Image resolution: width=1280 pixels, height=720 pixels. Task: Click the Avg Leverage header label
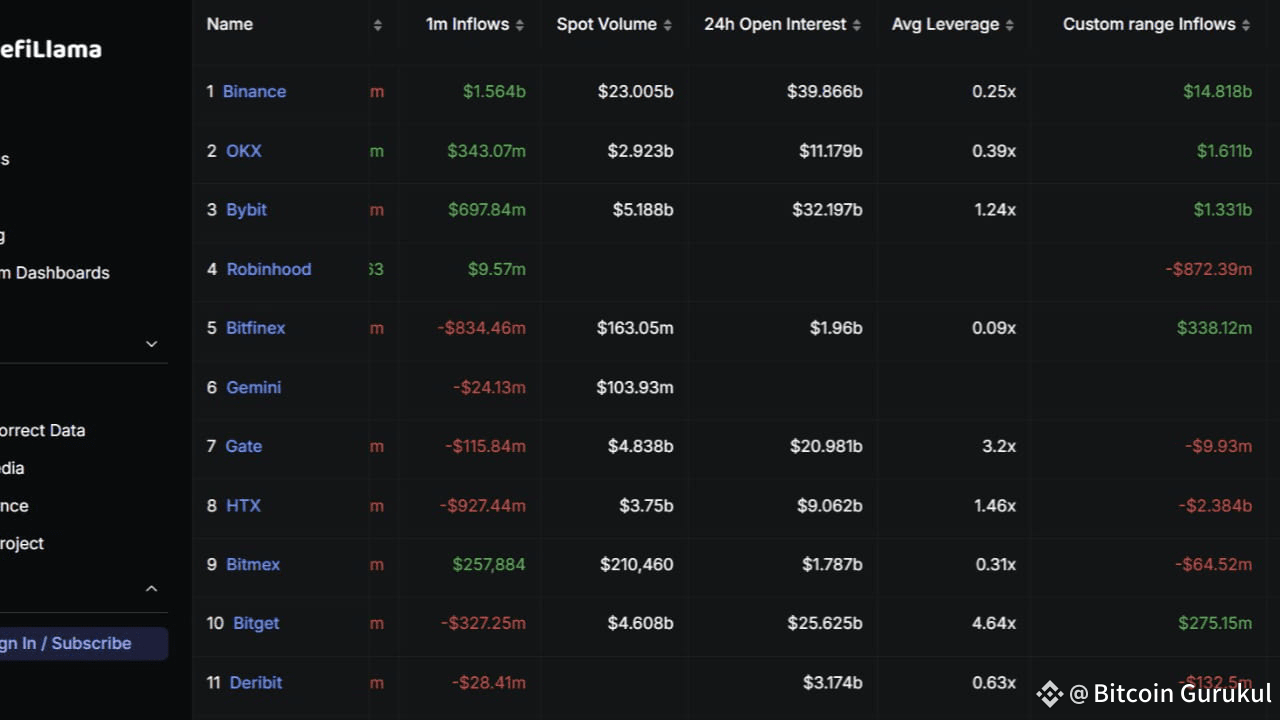pos(945,24)
